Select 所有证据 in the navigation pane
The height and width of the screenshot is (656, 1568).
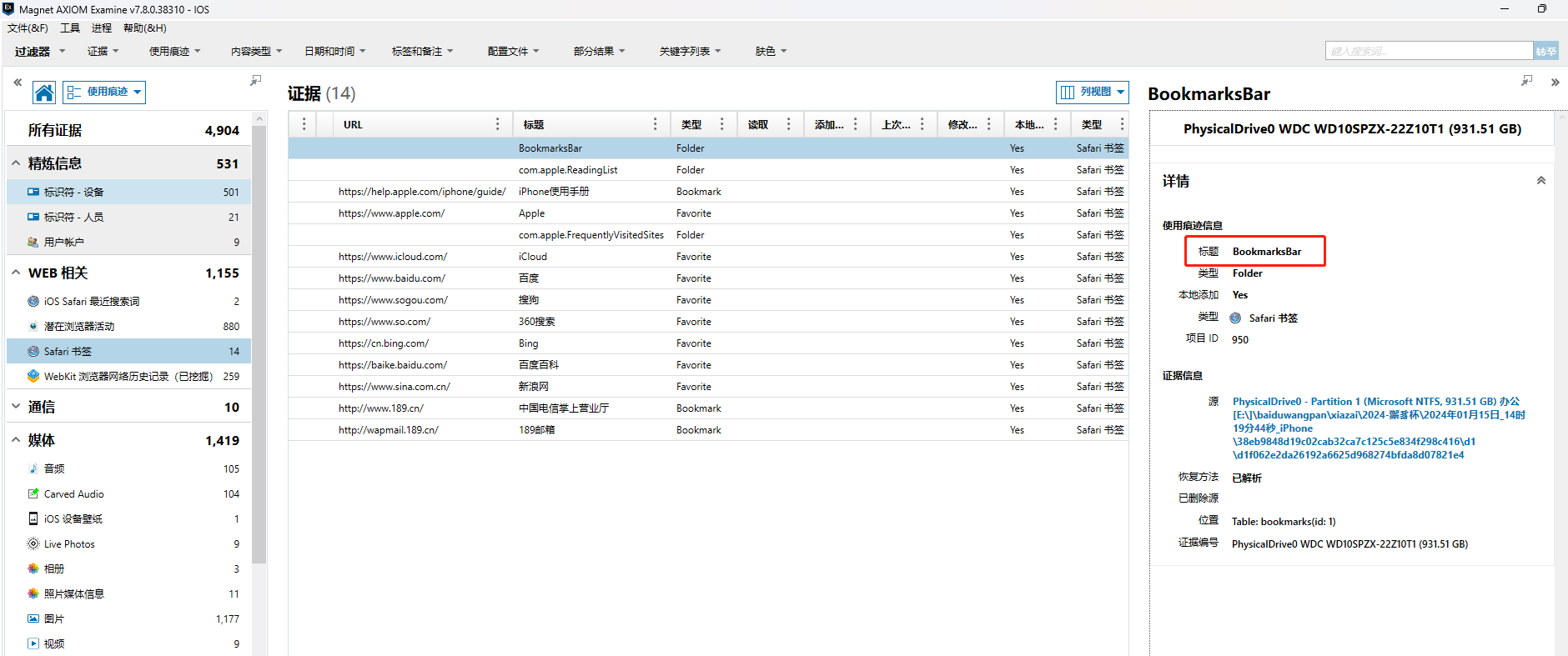(x=128, y=130)
